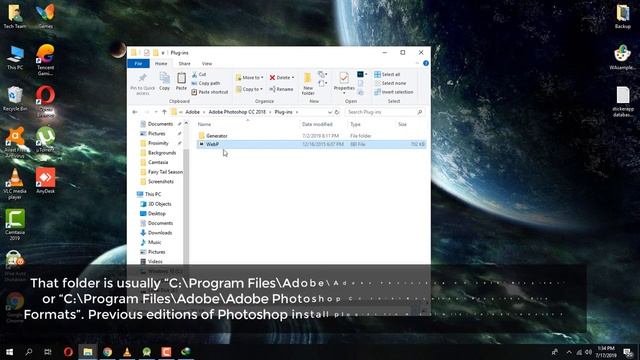This screenshot has height=360, width=640.
Task: Click Invert selection command
Action: coord(393,92)
